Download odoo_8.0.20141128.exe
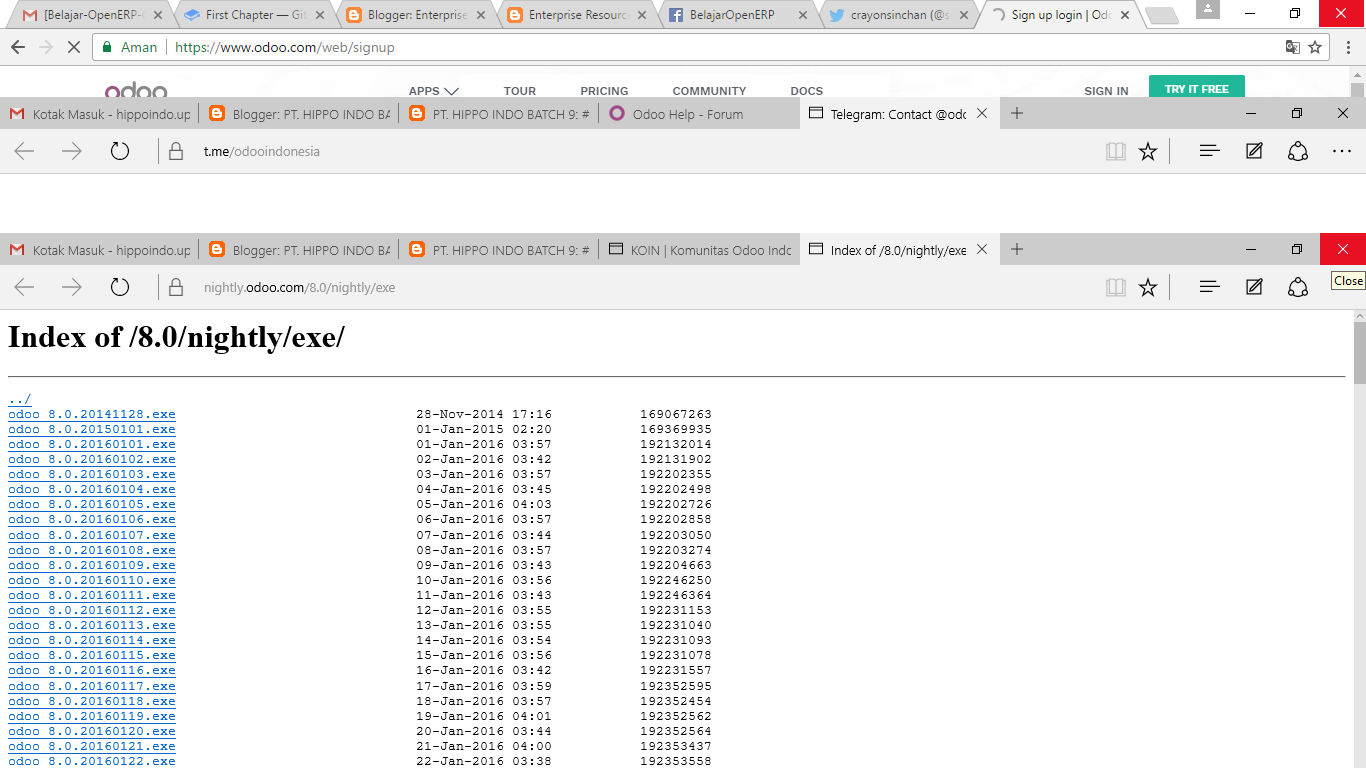 [92, 414]
